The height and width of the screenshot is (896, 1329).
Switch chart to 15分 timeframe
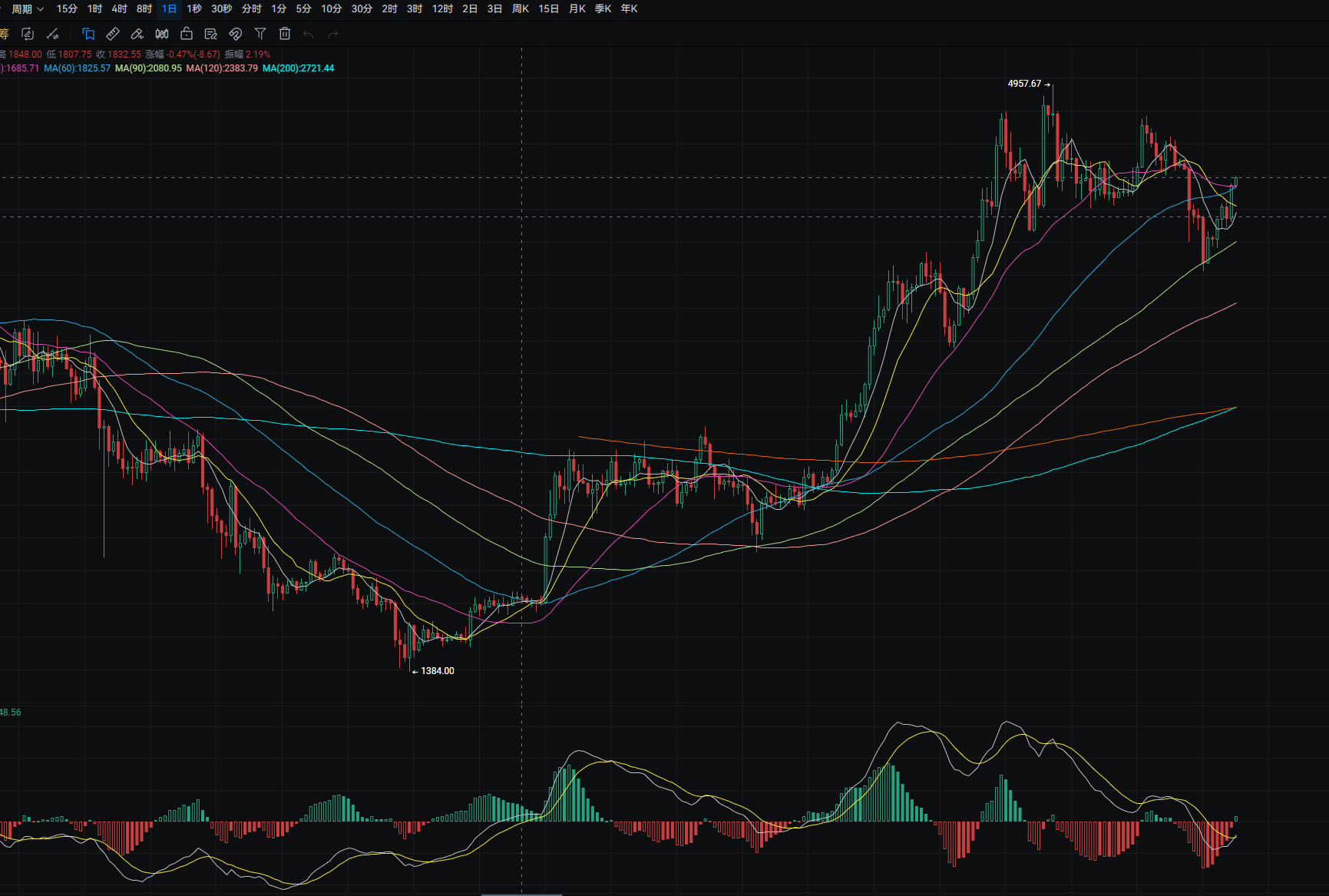(67, 9)
